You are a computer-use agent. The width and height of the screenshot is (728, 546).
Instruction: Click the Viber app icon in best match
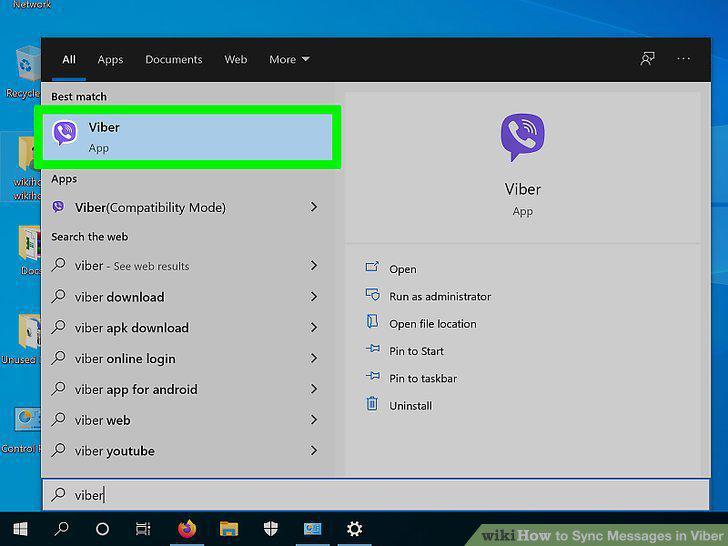(x=65, y=133)
